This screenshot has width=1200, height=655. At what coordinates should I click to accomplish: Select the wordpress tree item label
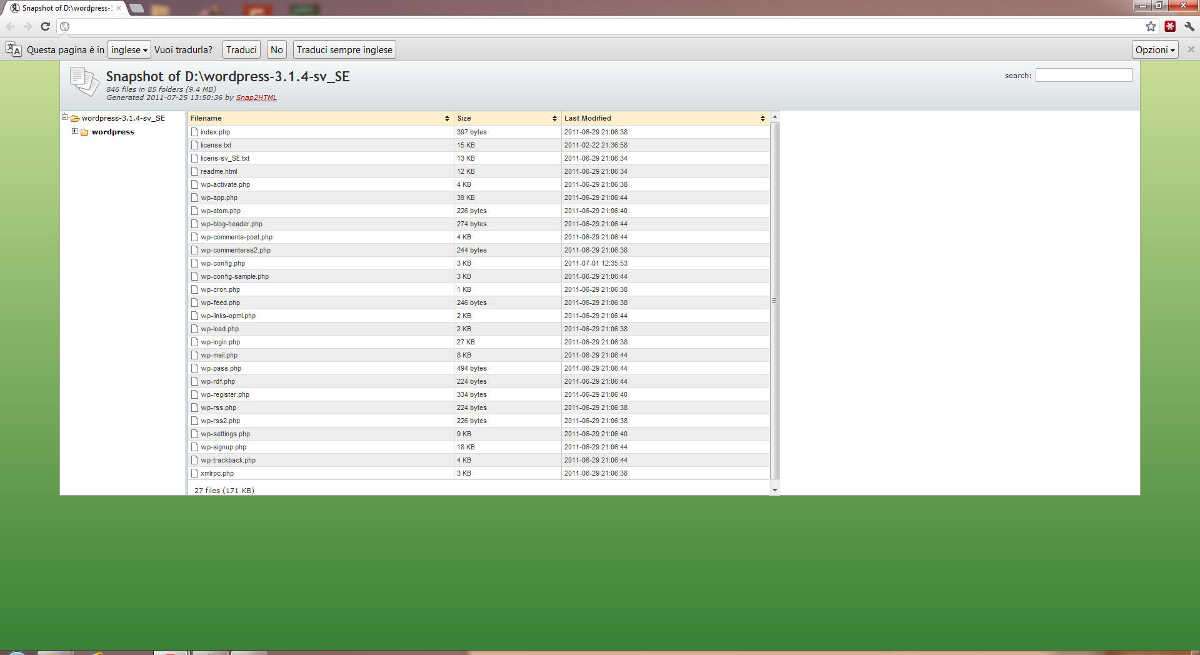tap(113, 132)
